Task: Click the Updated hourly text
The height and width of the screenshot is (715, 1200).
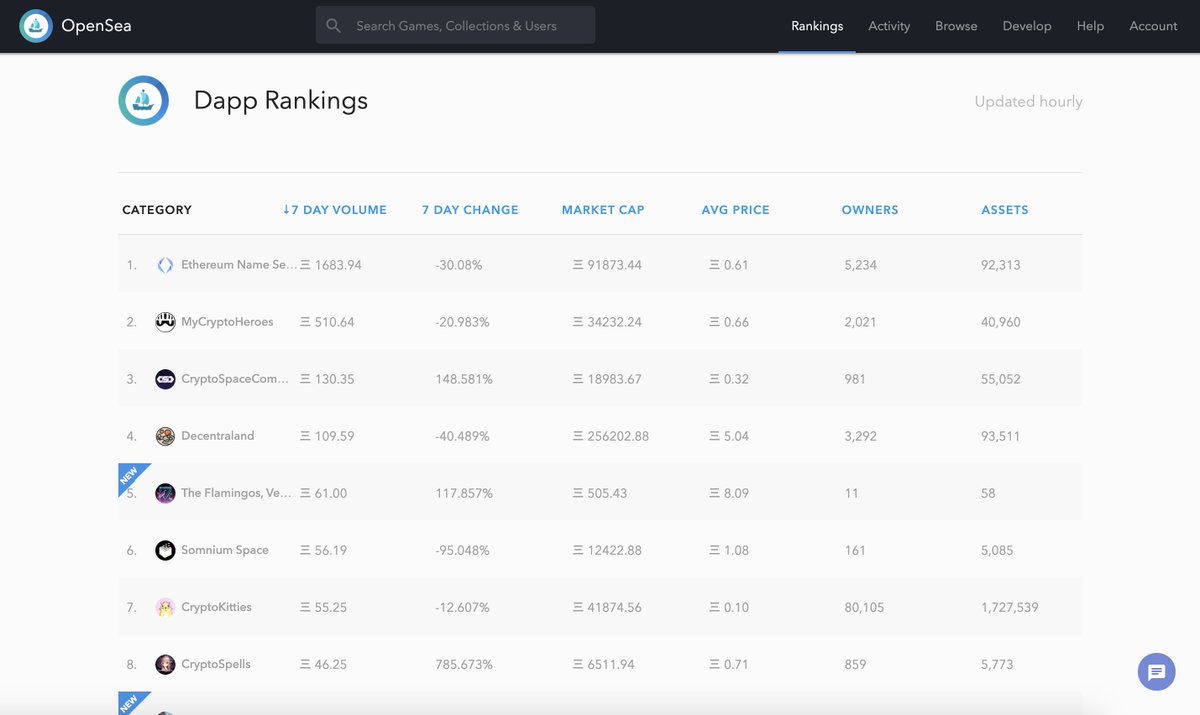Action: tap(1029, 101)
